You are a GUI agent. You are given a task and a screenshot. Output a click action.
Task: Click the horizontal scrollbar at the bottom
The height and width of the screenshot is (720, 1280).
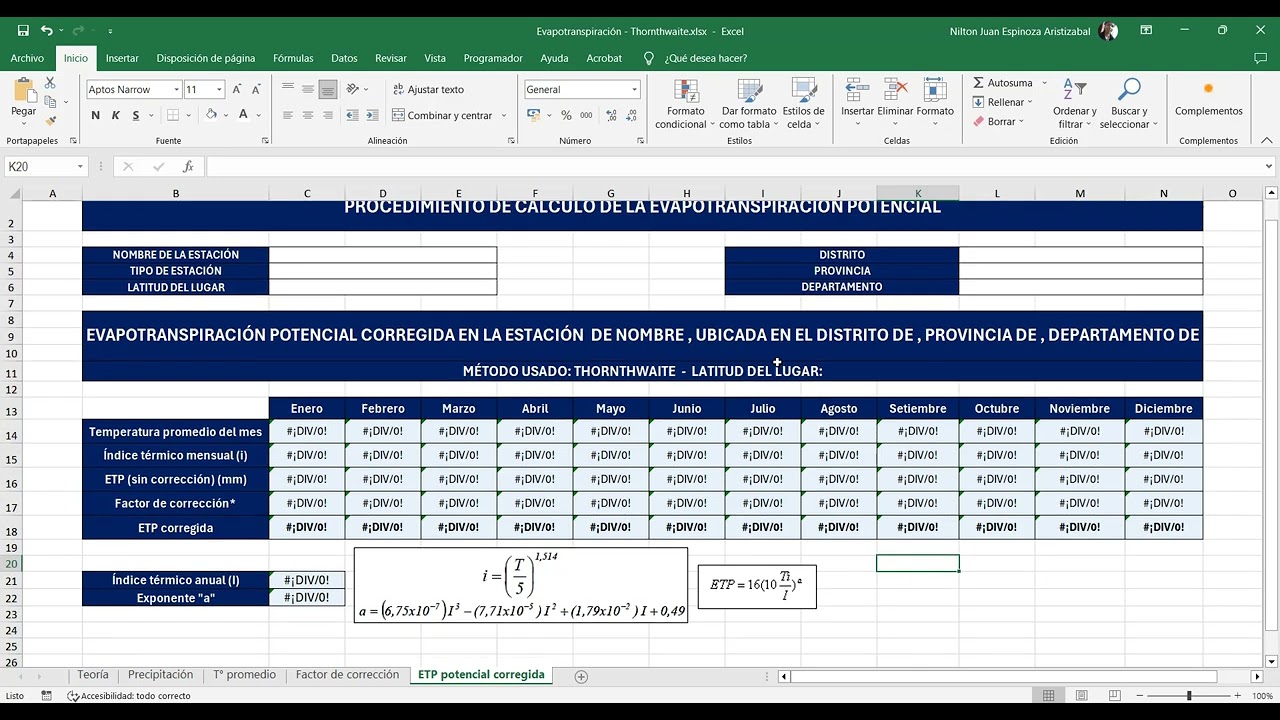coord(1020,676)
